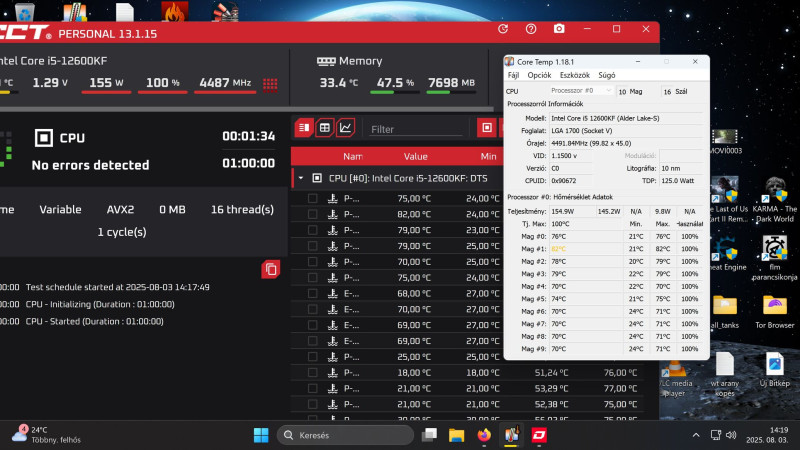The image size is (800, 450).
Task: Select the KARMA - The Dark World shortcut
Action: click(x=775, y=199)
